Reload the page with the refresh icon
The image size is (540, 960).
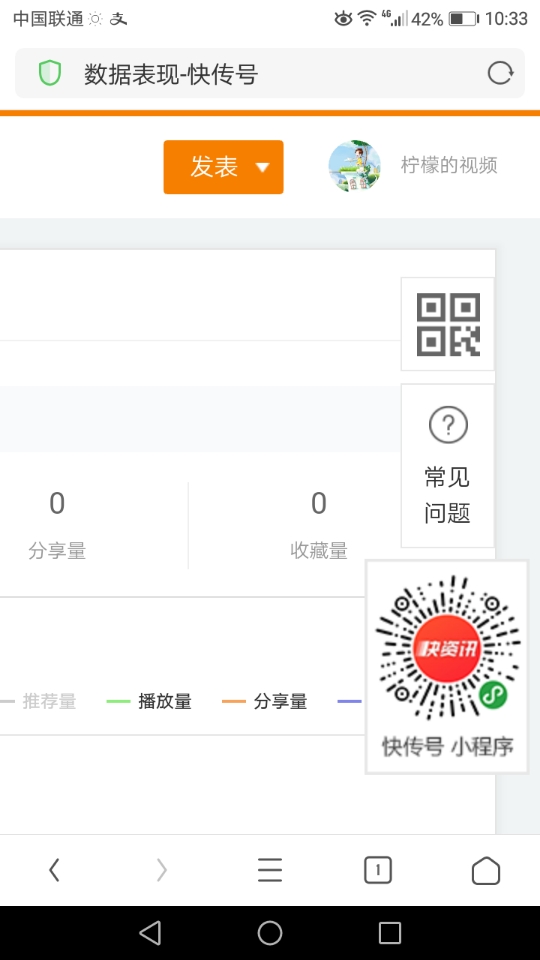pyautogui.click(x=500, y=73)
